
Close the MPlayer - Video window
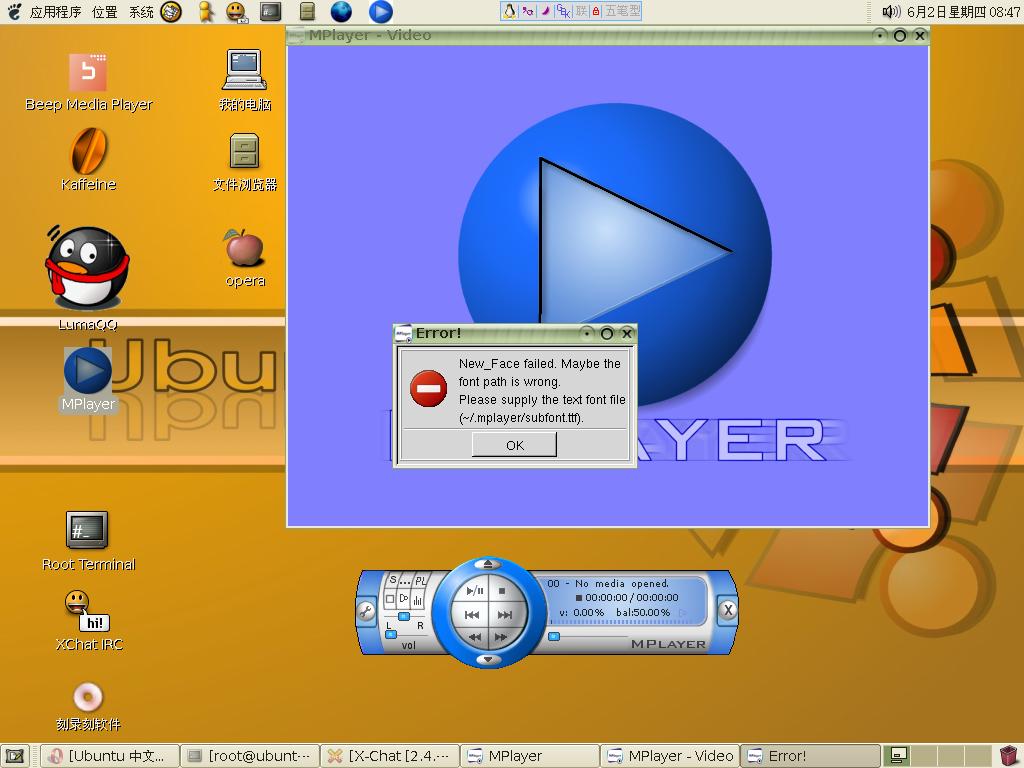[920, 35]
